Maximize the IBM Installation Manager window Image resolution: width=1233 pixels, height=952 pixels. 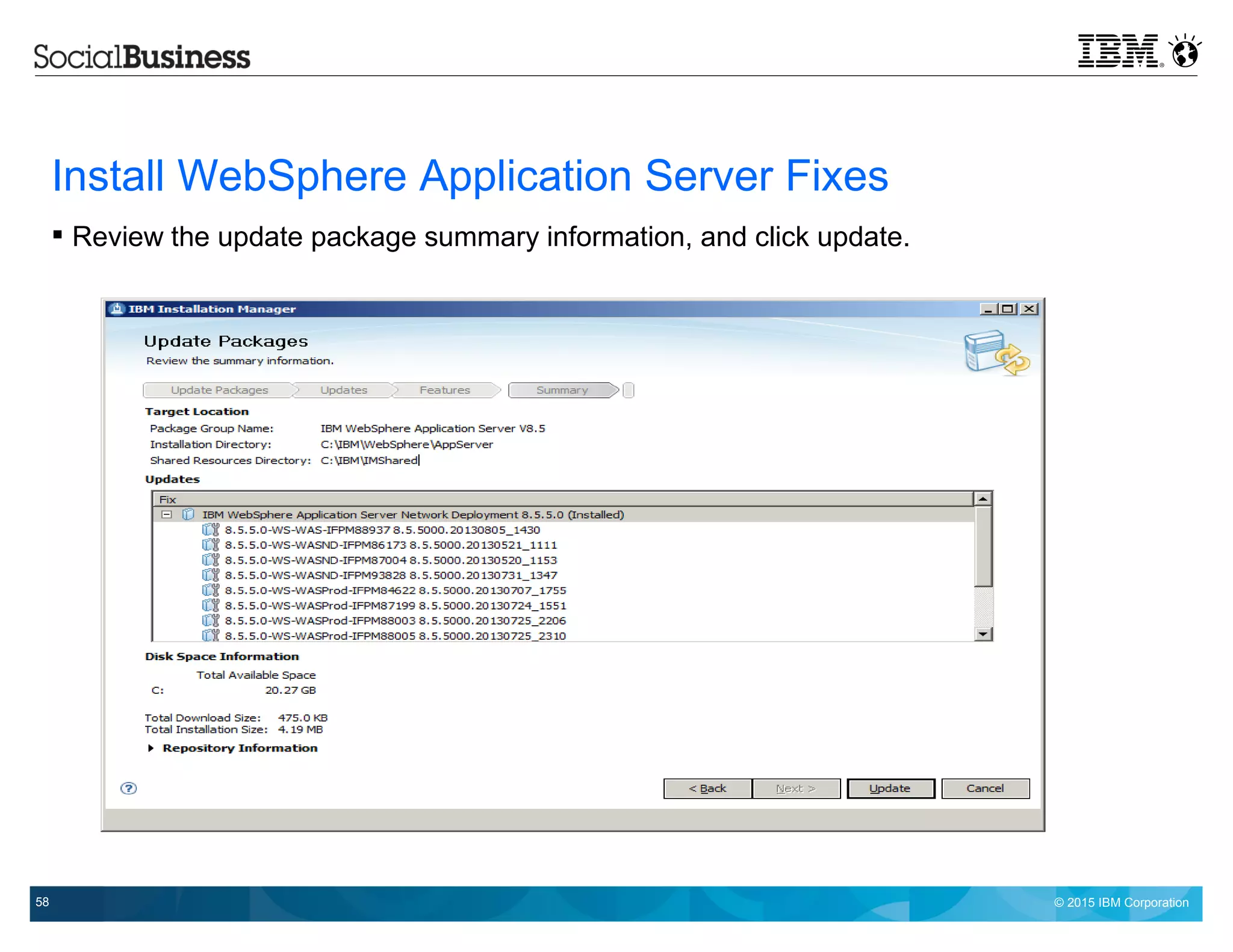tap(1008, 309)
